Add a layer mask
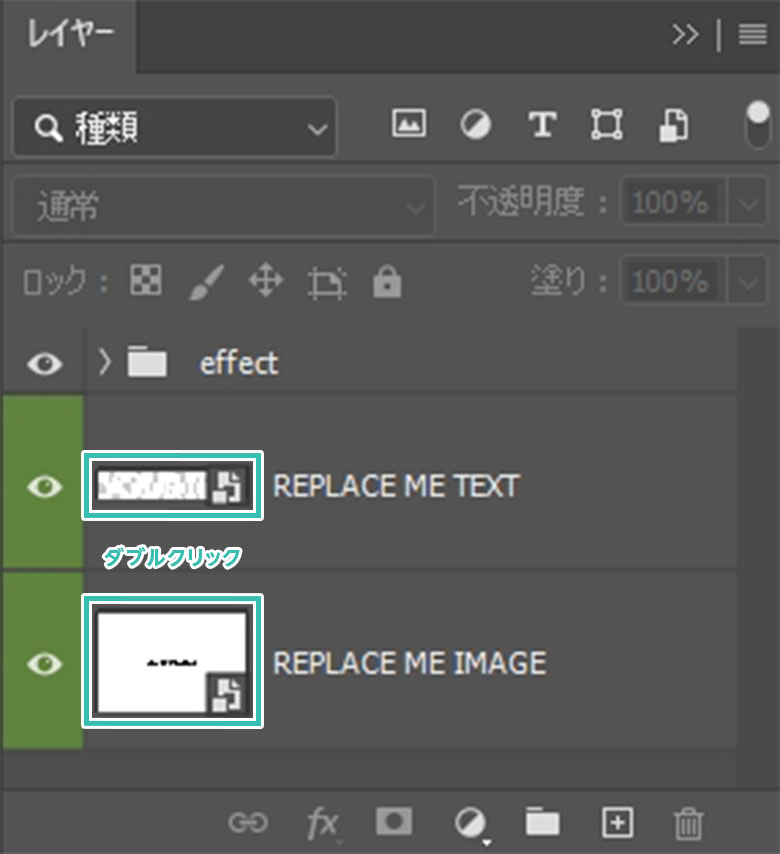 (394, 822)
